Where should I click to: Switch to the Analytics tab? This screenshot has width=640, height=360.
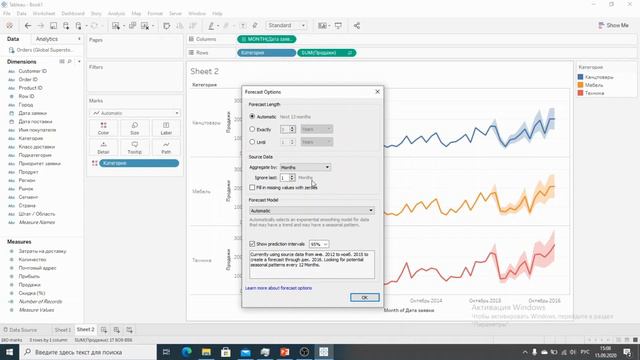(47, 39)
